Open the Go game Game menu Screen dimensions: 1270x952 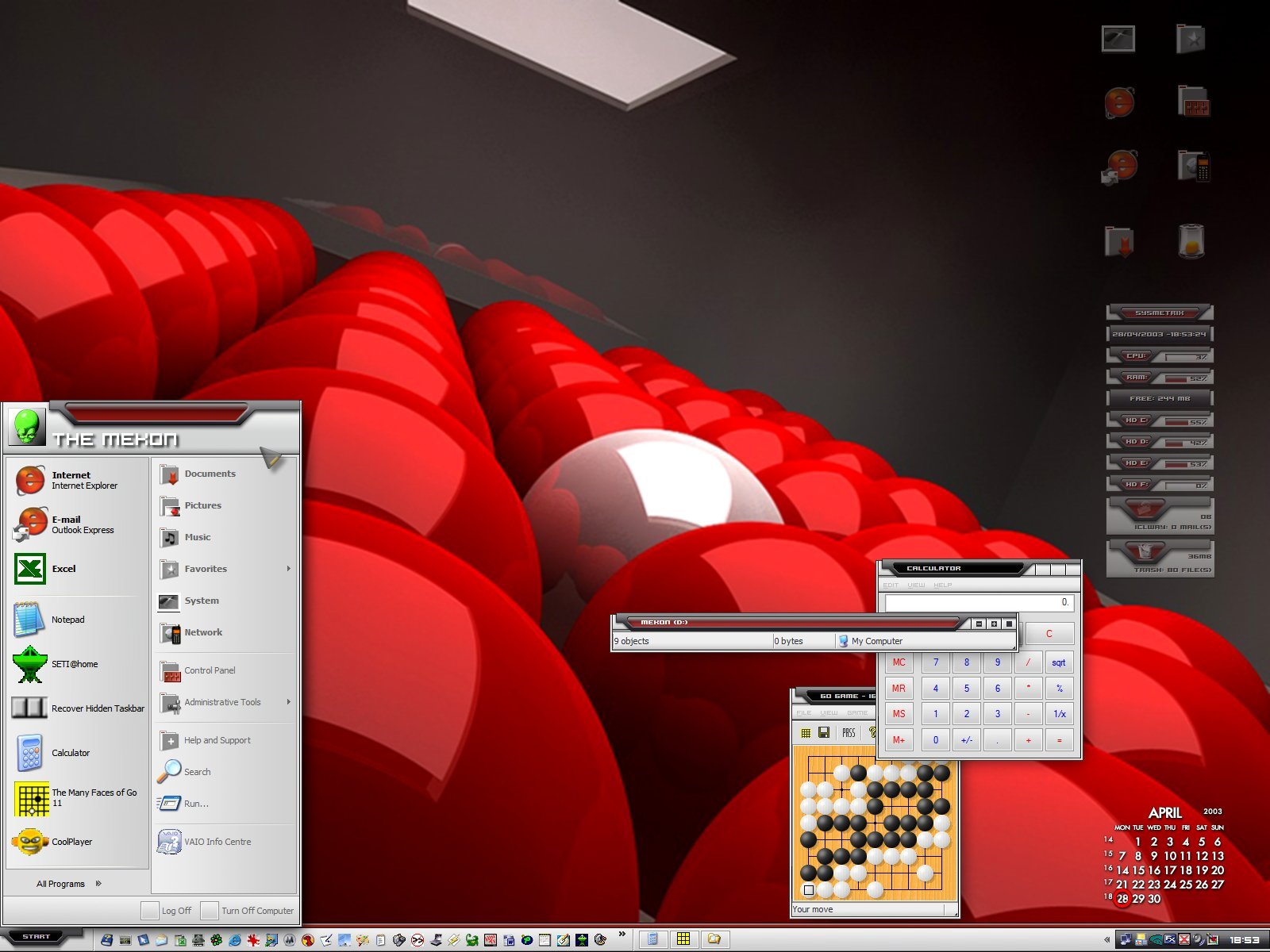pos(857,713)
